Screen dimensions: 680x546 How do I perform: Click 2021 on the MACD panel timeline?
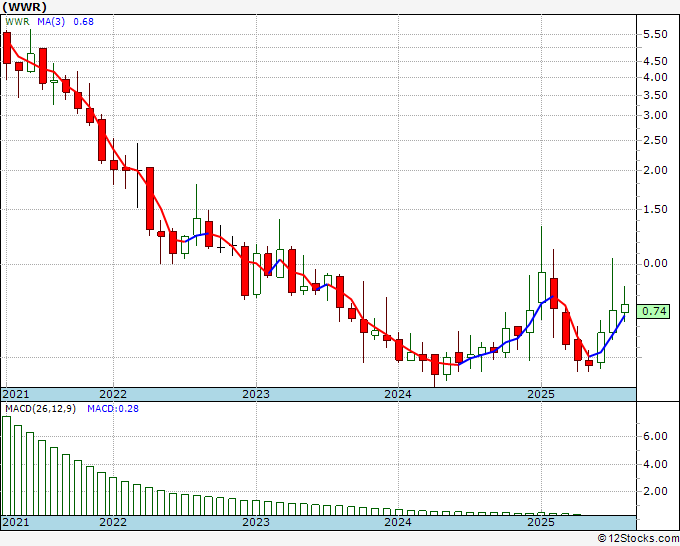click(17, 522)
